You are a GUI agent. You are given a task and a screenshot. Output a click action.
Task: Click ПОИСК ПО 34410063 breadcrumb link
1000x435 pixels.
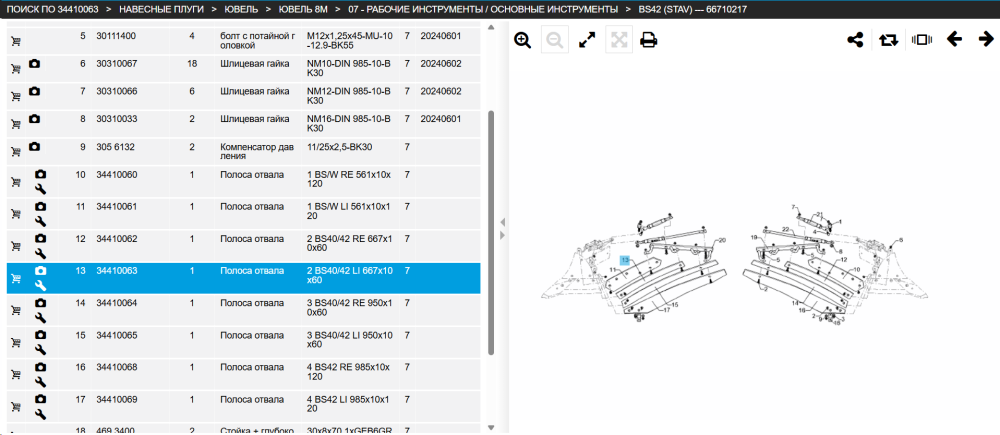(52, 10)
